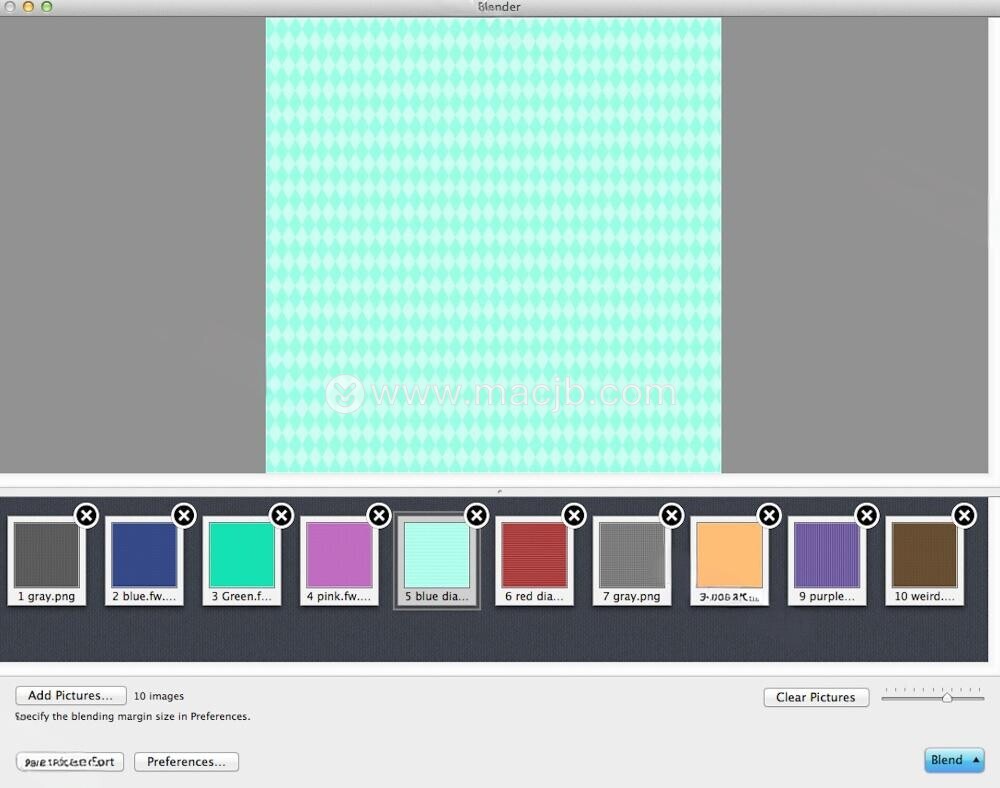Remove the 7 gray.png picture
Screen dimensions: 1000x788
[x=672, y=515]
